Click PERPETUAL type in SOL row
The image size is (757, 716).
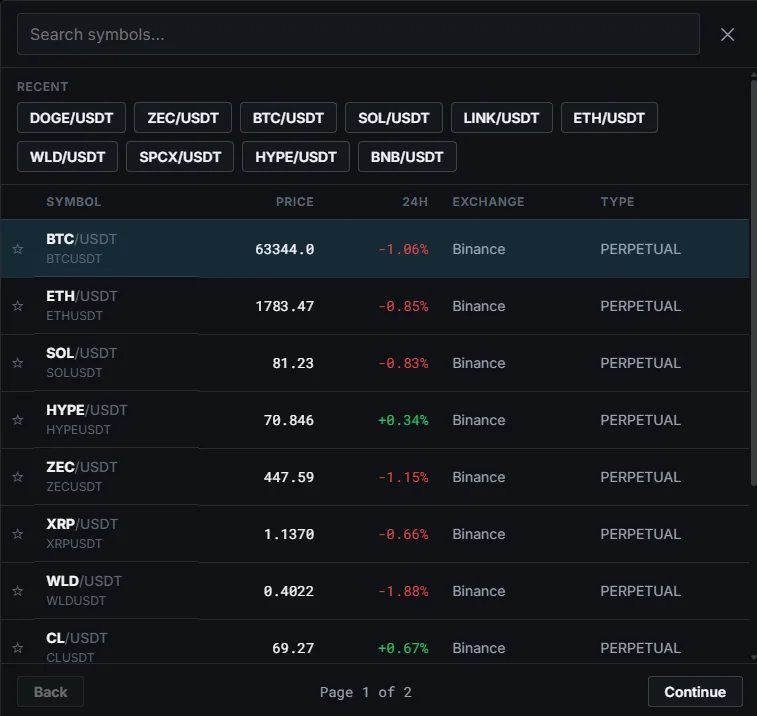pyautogui.click(x=641, y=363)
